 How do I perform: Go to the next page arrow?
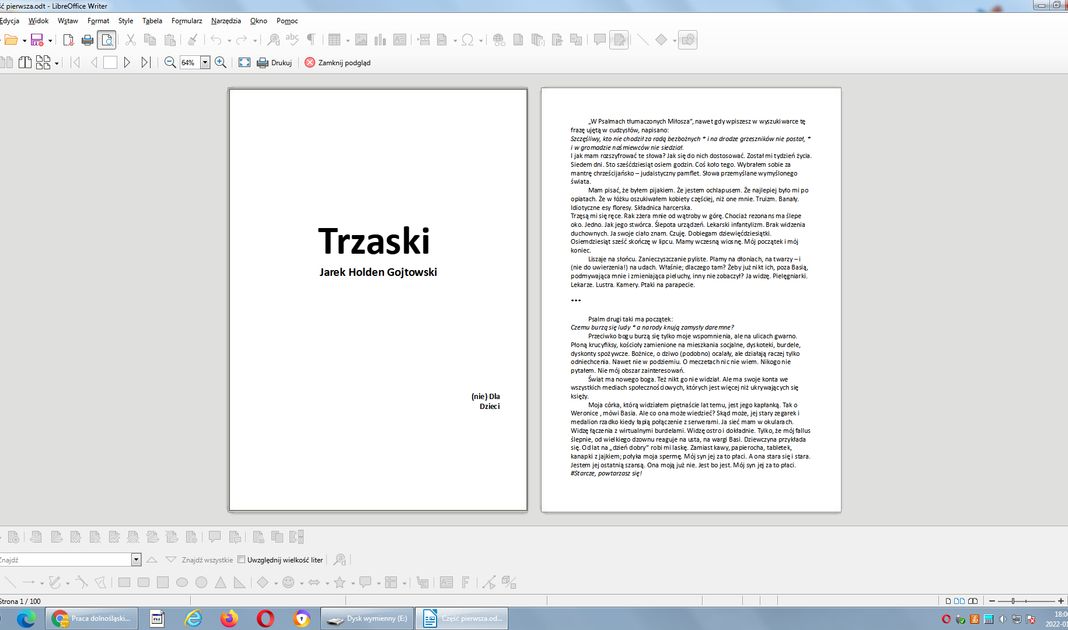pos(127,62)
